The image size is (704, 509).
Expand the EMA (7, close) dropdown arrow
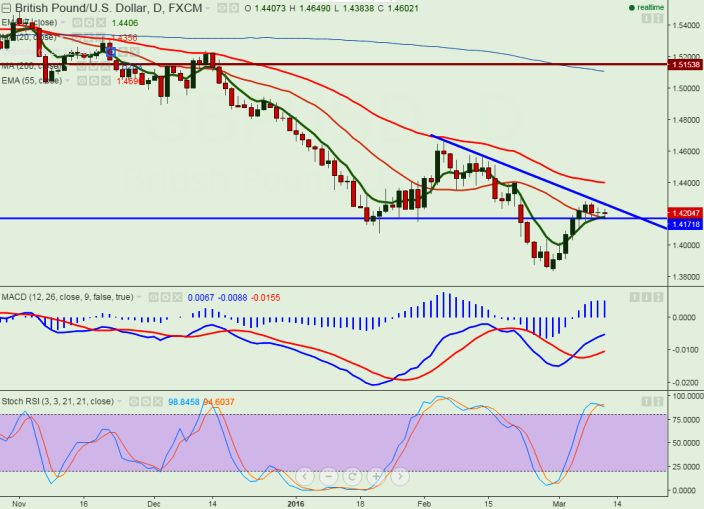pos(63,22)
